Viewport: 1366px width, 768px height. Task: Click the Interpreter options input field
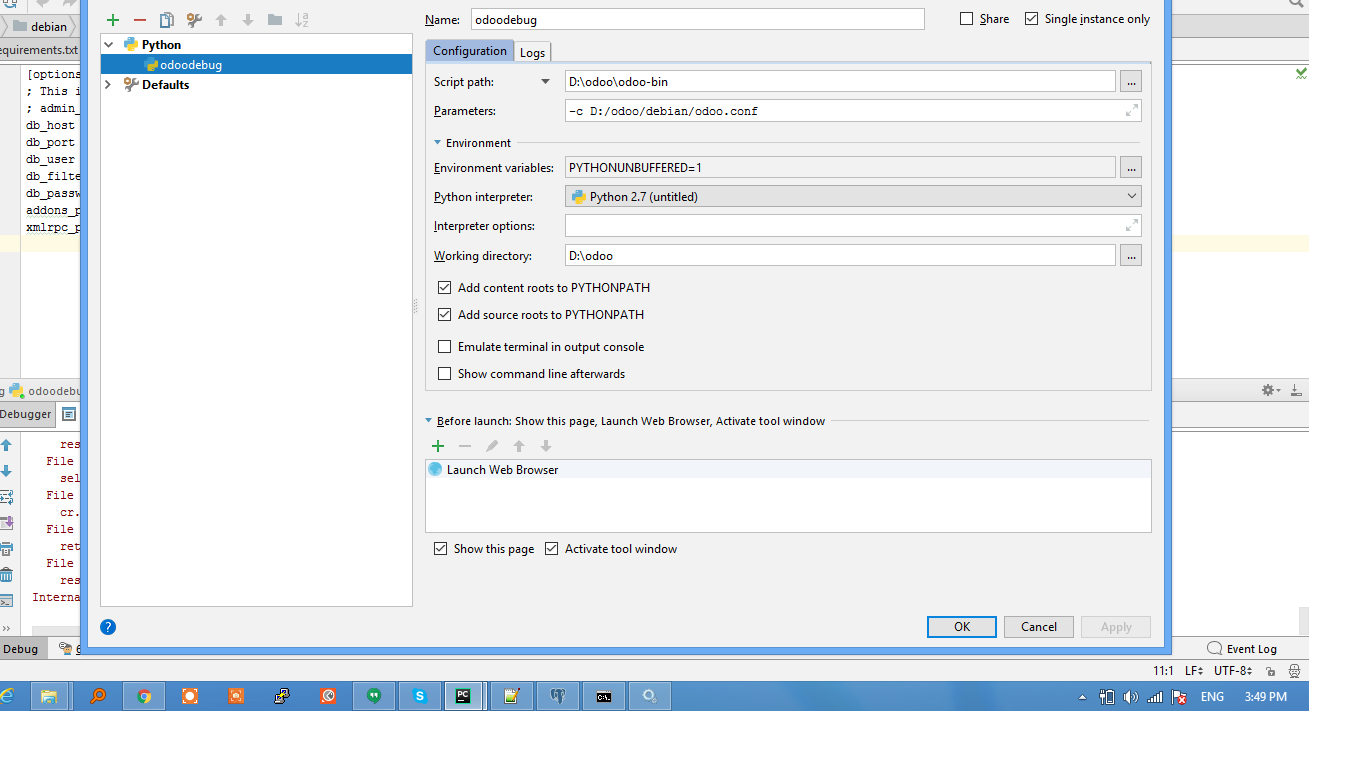click(x=853, y=226)
